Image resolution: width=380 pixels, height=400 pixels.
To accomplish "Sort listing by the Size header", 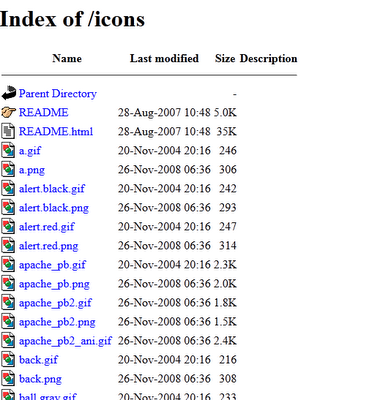I will point(225,58).
